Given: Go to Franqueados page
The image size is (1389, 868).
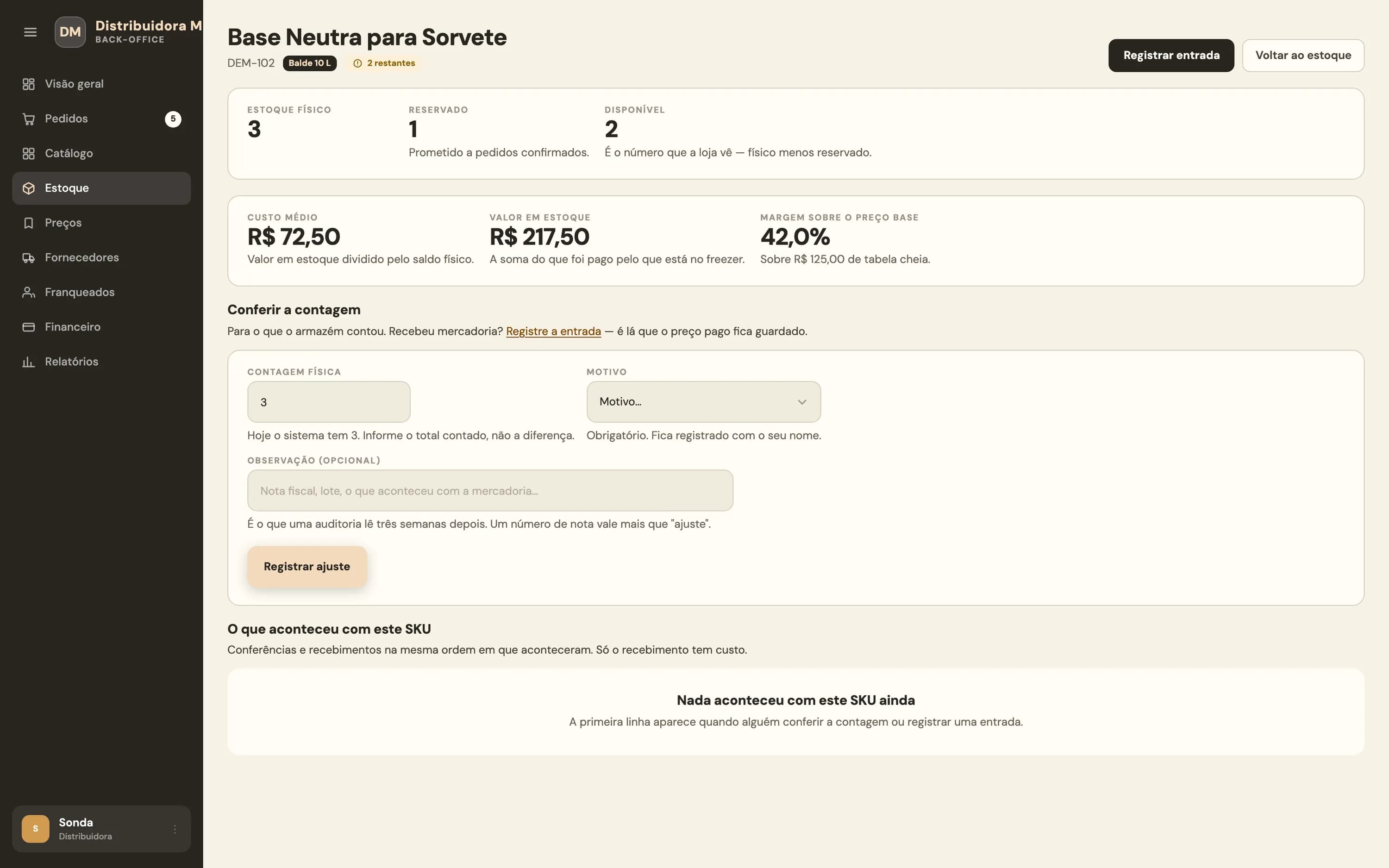Looking at the screenshot, I should click(x=101, y=293).
